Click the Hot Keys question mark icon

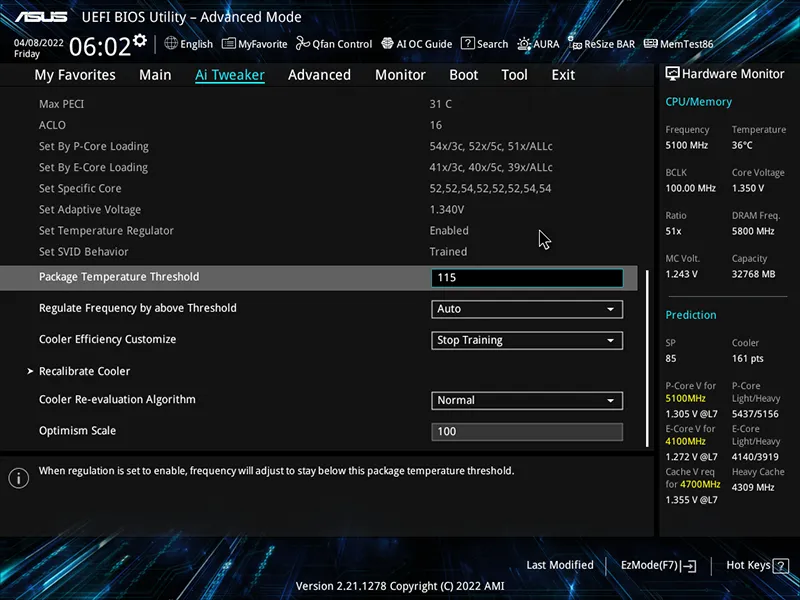click(x=781, y=566)
